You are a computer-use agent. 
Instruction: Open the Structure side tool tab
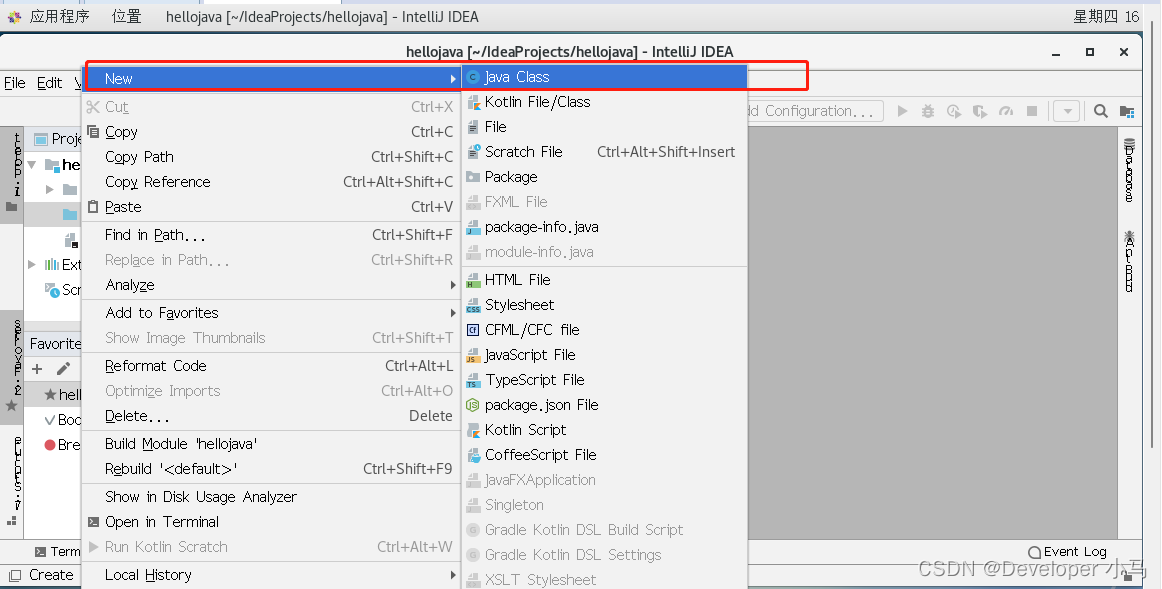12,482
